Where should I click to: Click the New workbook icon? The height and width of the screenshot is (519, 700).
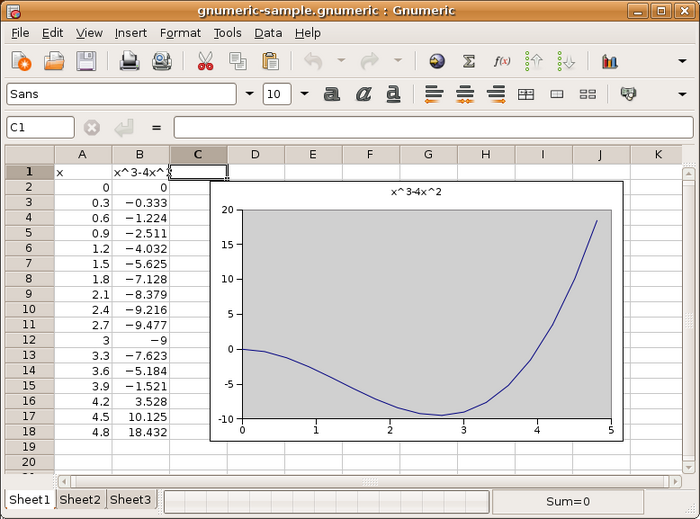(x=21, y=61)
